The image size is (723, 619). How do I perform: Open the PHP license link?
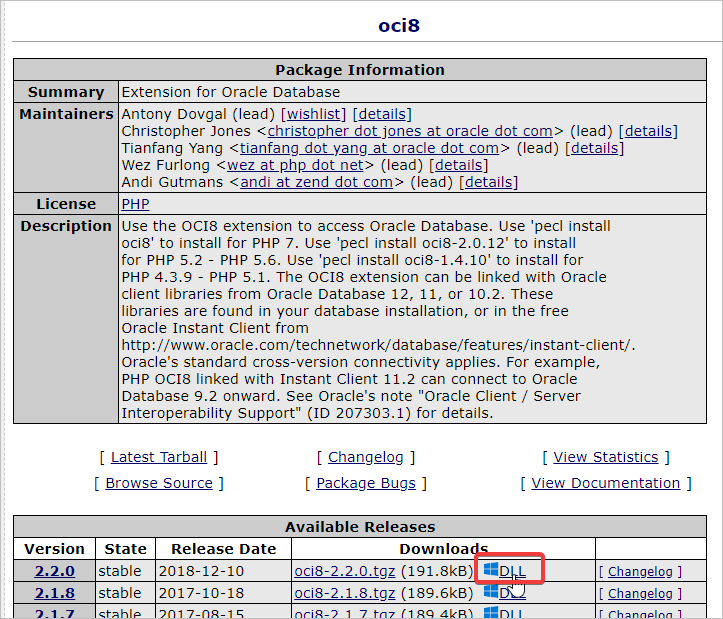[135, 204]
